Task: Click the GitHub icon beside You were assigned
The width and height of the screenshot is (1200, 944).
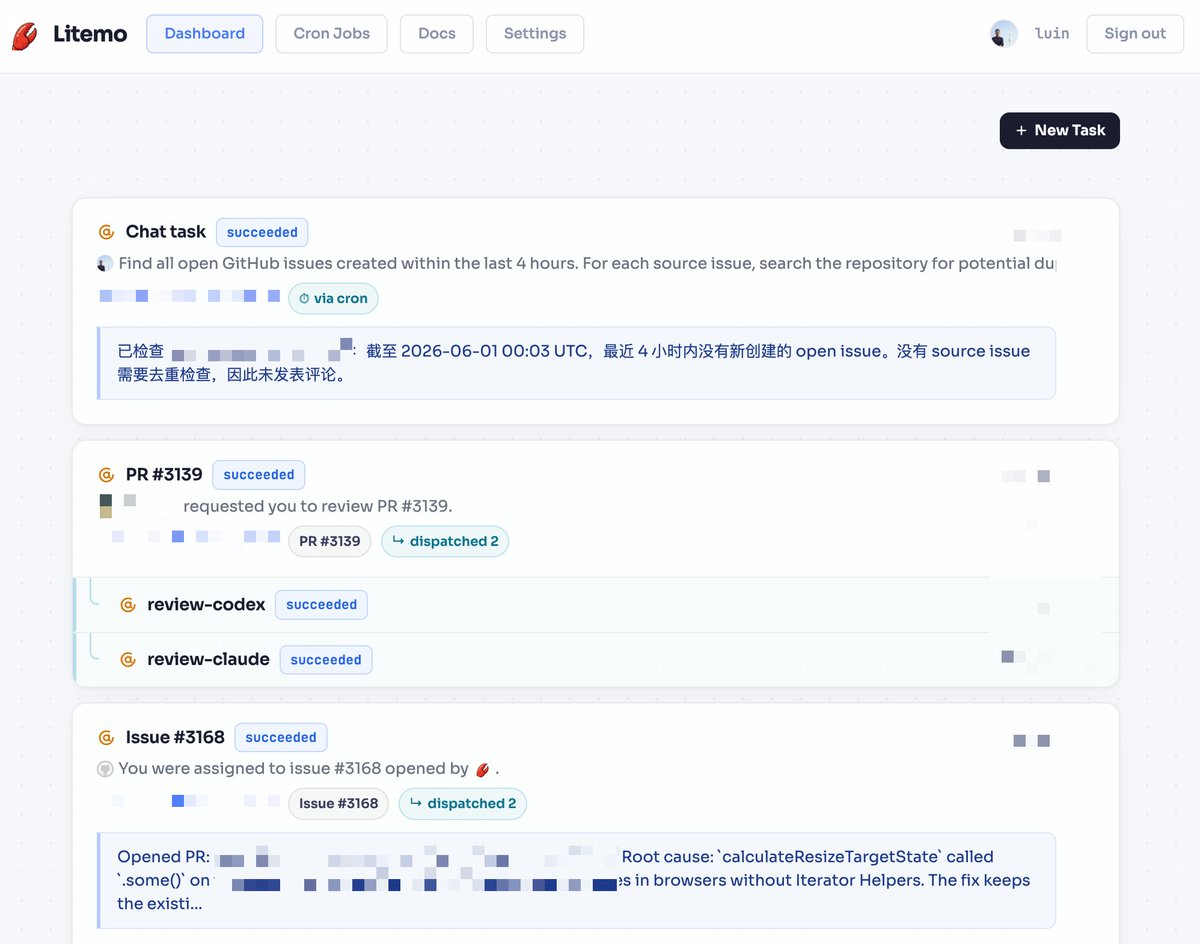Action: 105,769
